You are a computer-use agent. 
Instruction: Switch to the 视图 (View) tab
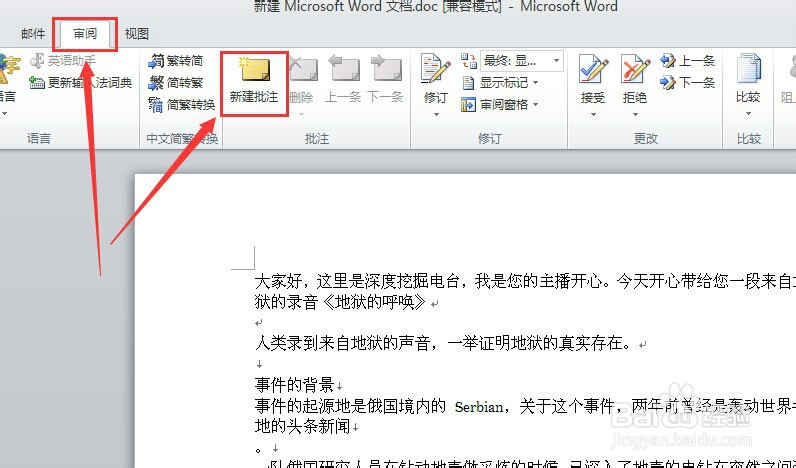point(137,34)
